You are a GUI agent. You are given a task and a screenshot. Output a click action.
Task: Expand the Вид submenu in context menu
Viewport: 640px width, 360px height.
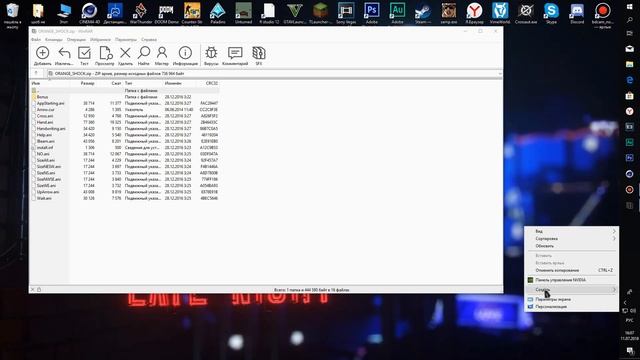coord(571,231)
